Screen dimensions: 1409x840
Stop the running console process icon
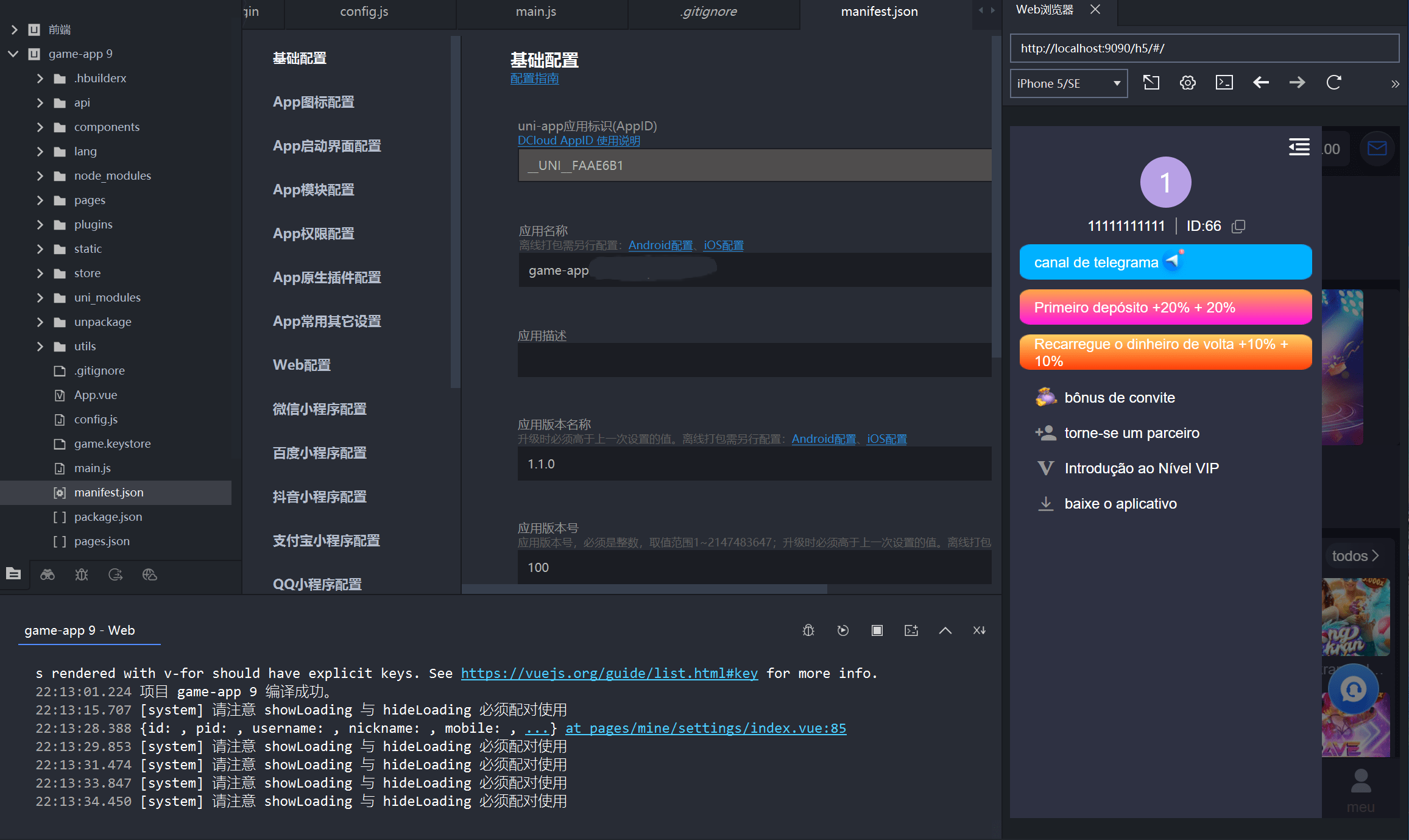(x=877, y=630)
